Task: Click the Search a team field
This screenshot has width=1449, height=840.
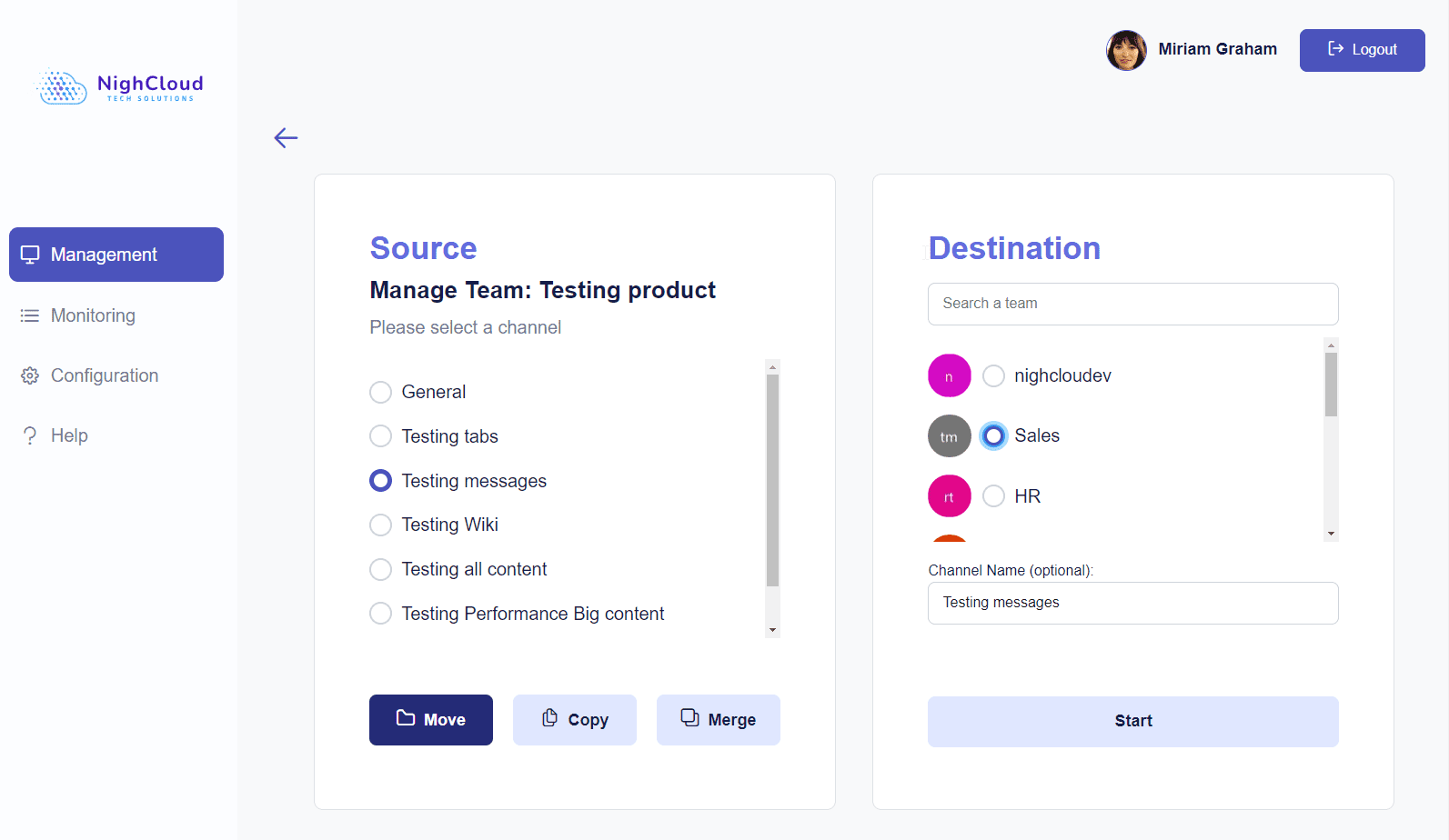Action: pyautogui.click(x=1132, y=304)
